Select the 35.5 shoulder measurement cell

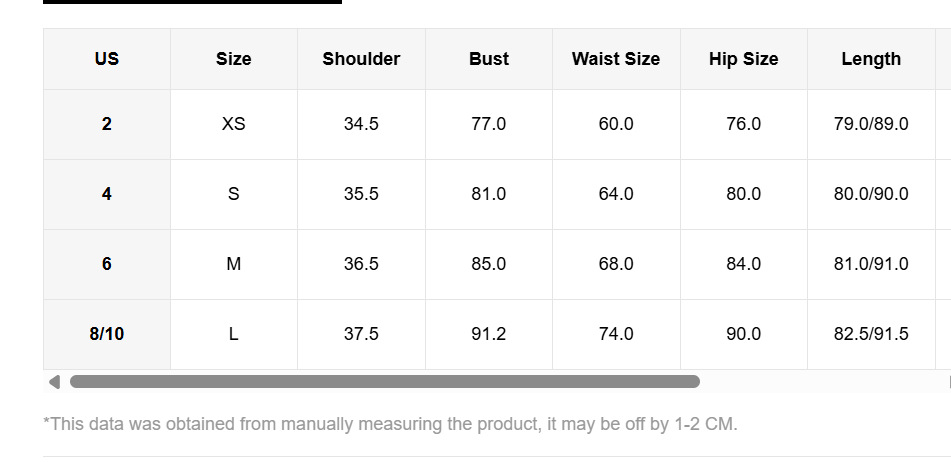[361, 194]
